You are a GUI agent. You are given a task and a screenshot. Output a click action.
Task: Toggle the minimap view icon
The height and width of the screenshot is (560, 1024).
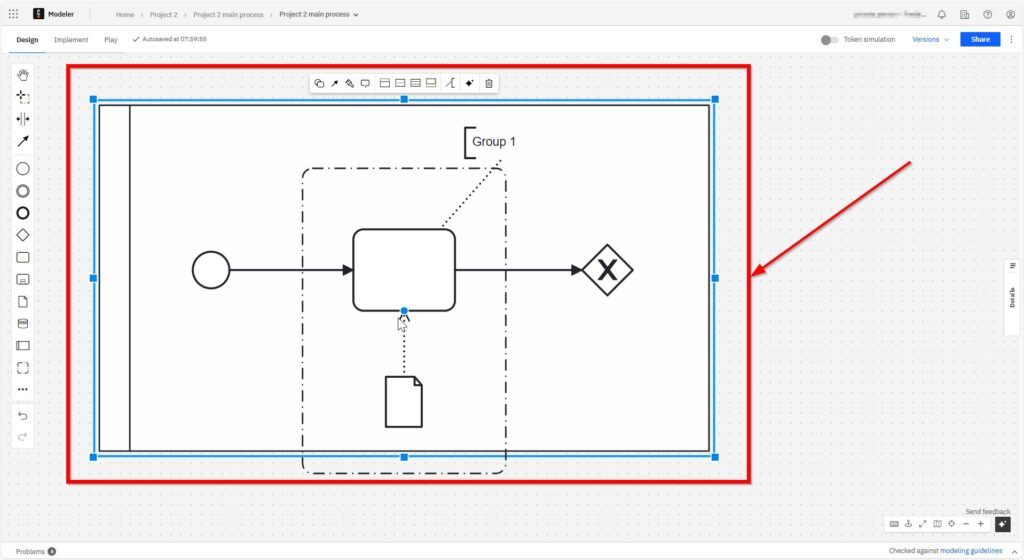click(937, 524)
